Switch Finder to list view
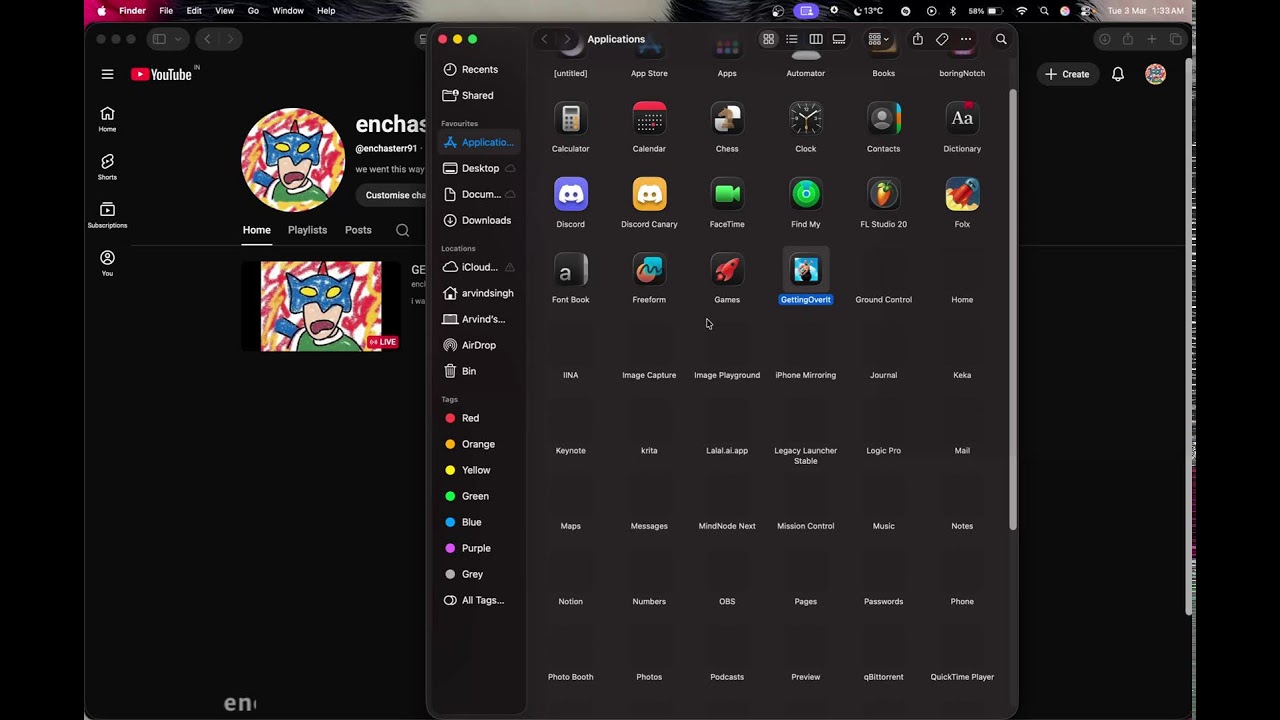Image resolution: width=1280 pixels, height=720 pixels. [x=791, y=39]
